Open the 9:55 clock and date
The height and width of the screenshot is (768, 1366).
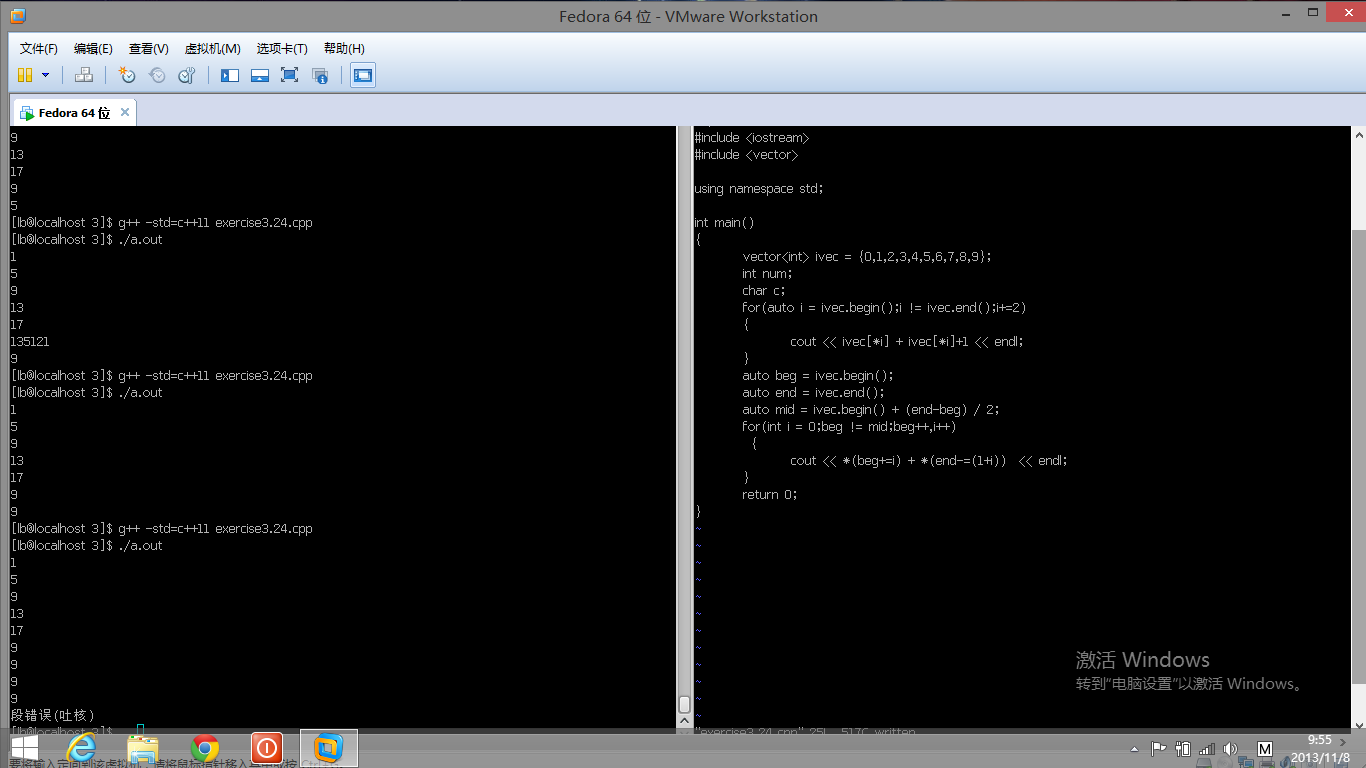pyautogui.click(x=1319, y=748)
